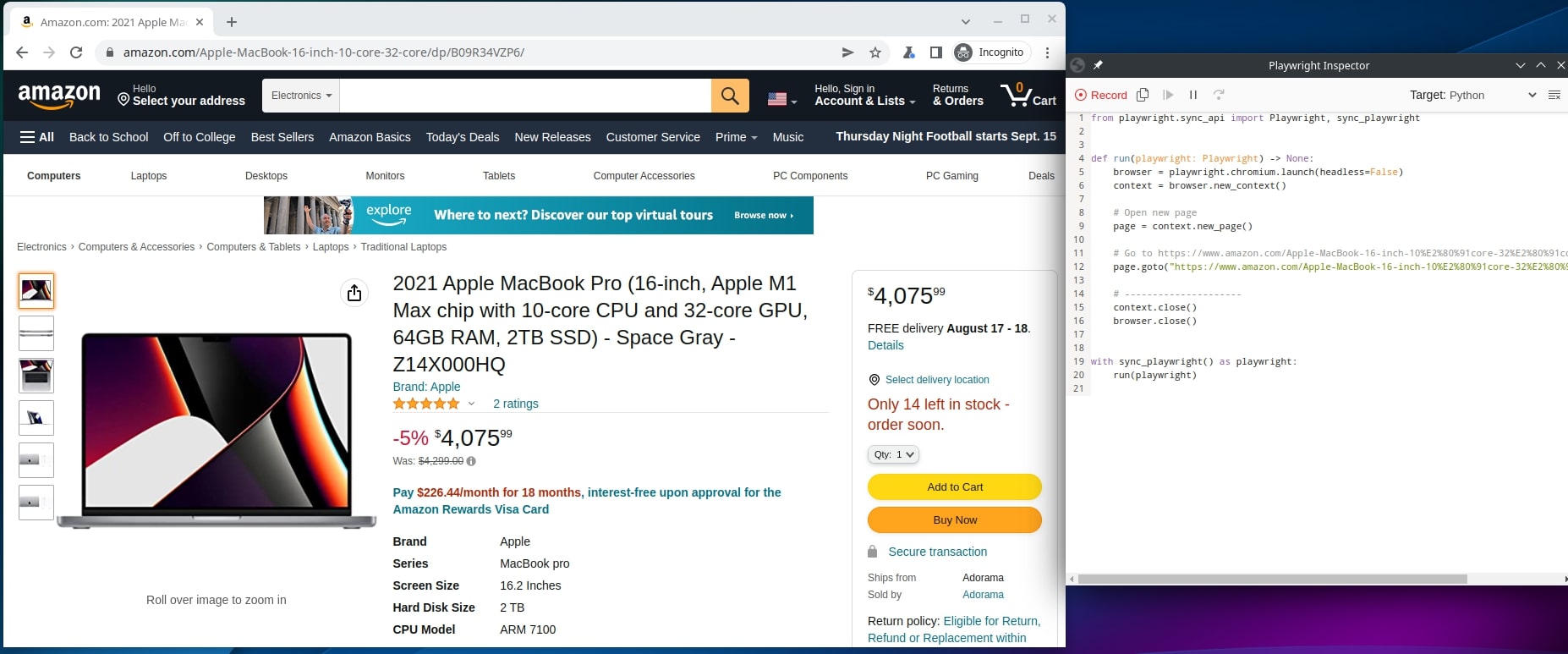
Task: Click the delivery Details link
Action: click(x=885, y=345)
